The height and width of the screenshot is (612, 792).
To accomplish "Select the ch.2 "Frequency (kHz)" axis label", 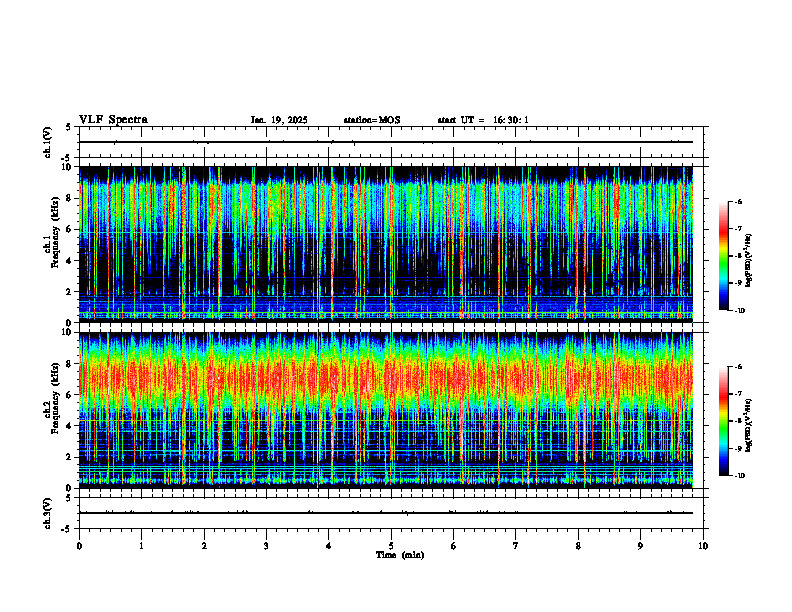I will 55,398.
